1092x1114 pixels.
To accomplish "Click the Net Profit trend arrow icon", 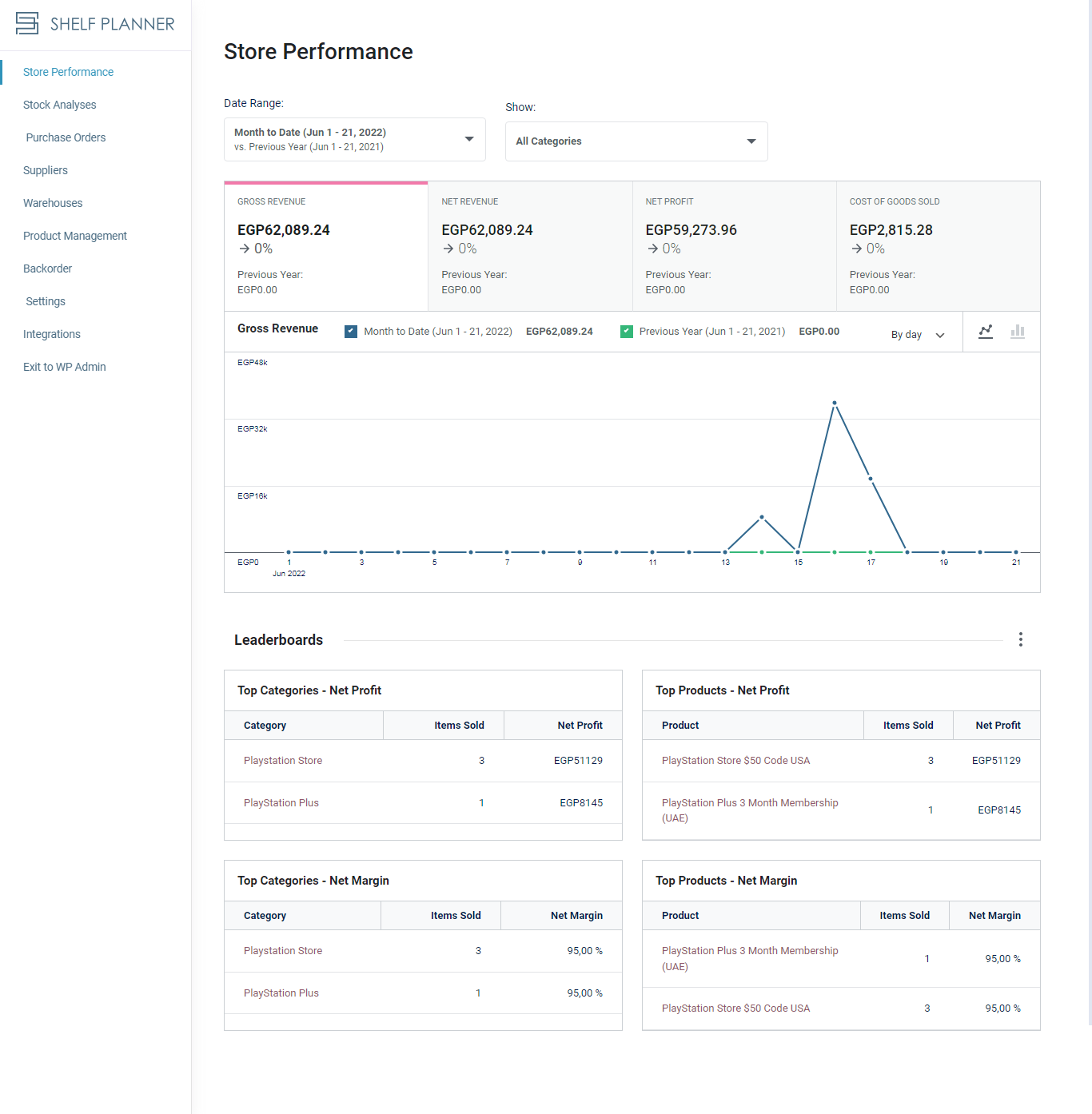I will click(x=653, y=249).
